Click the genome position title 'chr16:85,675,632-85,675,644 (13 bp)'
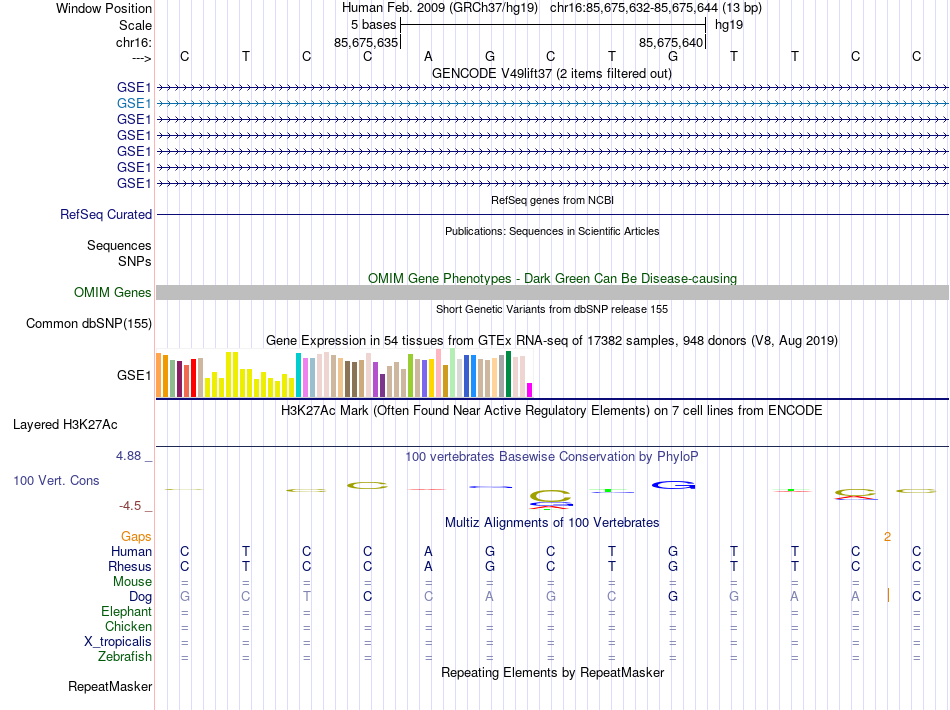 coord(656,8)
